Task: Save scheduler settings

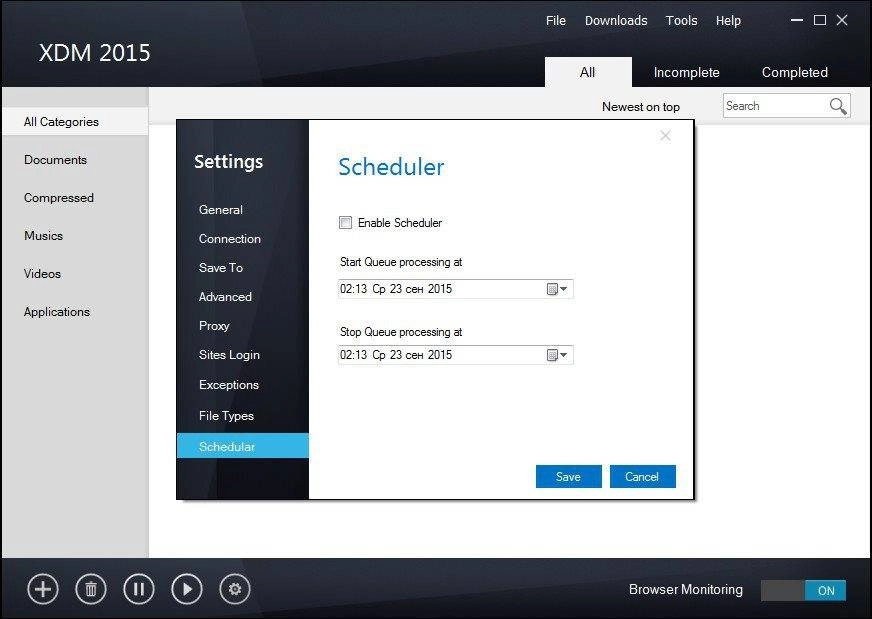Action: coord(568,477)
